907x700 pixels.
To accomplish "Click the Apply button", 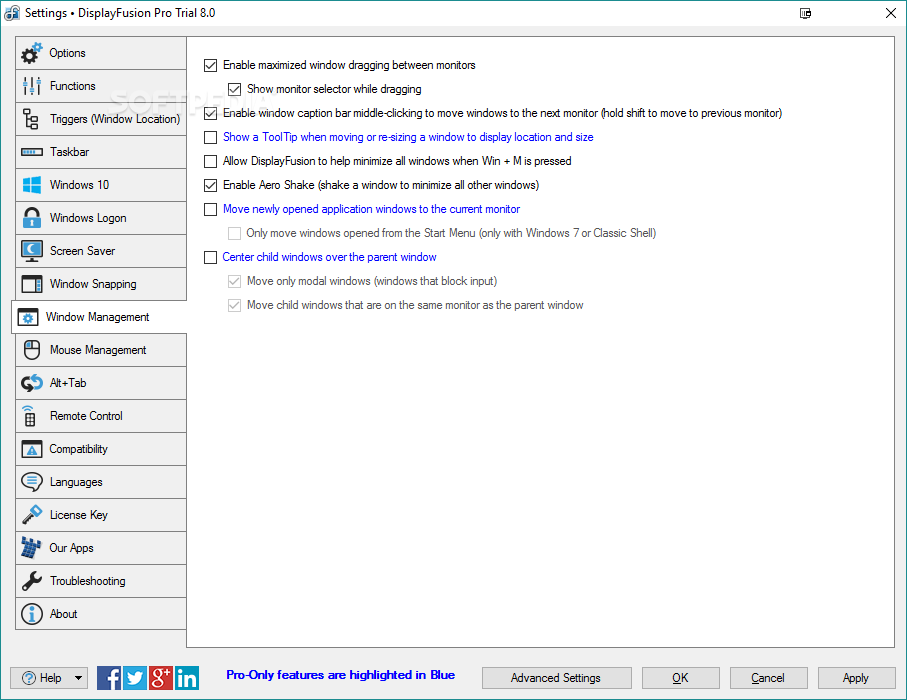I will coord(856,678).
